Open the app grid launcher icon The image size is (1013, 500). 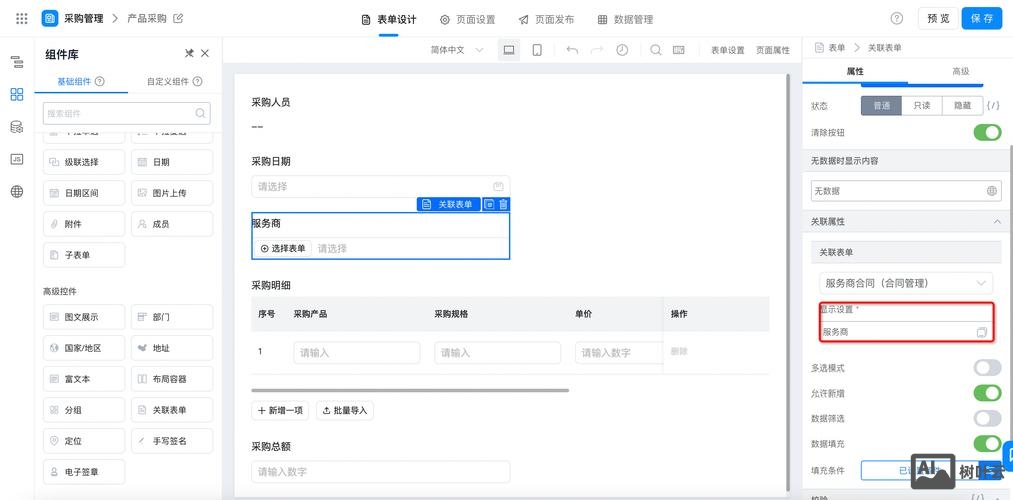click(21, 19)
